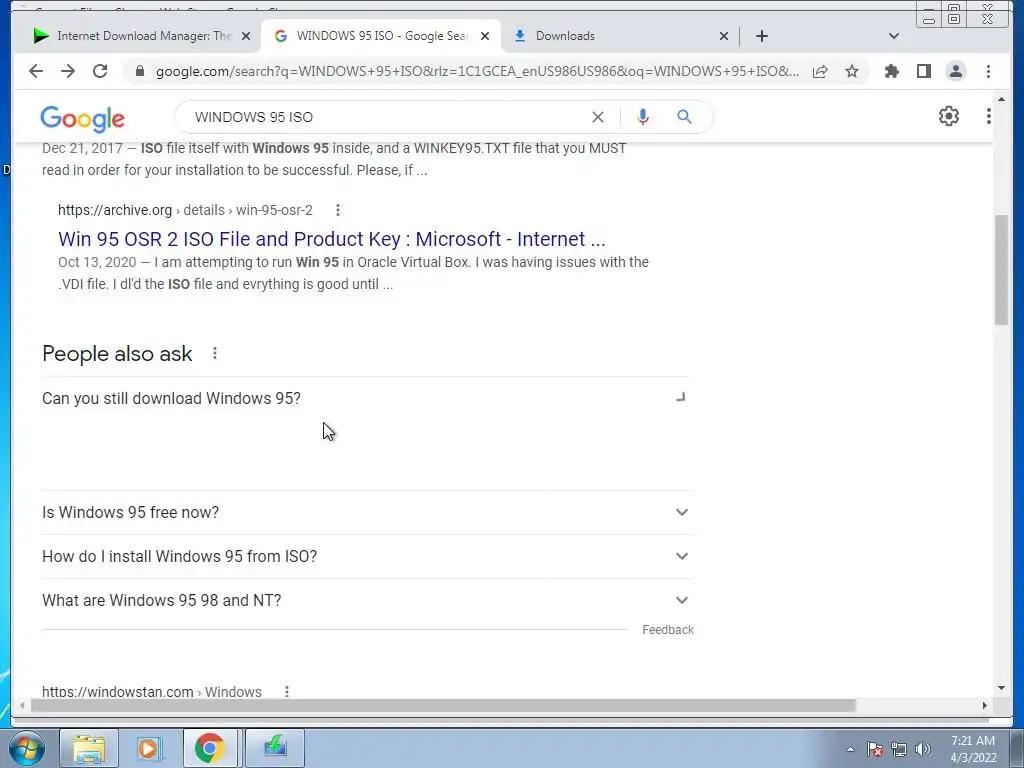Screen dimensions: 1024x768
Task: Open the volume speaker icon
Action: coord(922,749)
